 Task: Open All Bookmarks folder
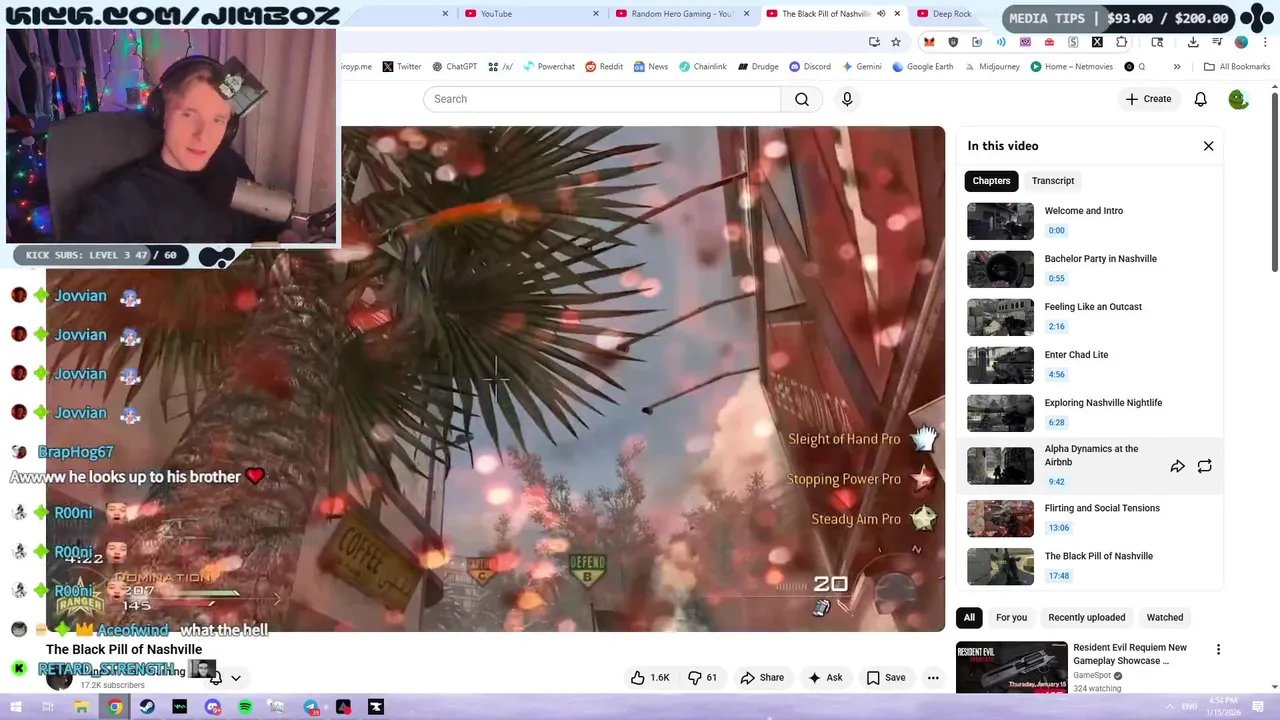[1237, 67]
